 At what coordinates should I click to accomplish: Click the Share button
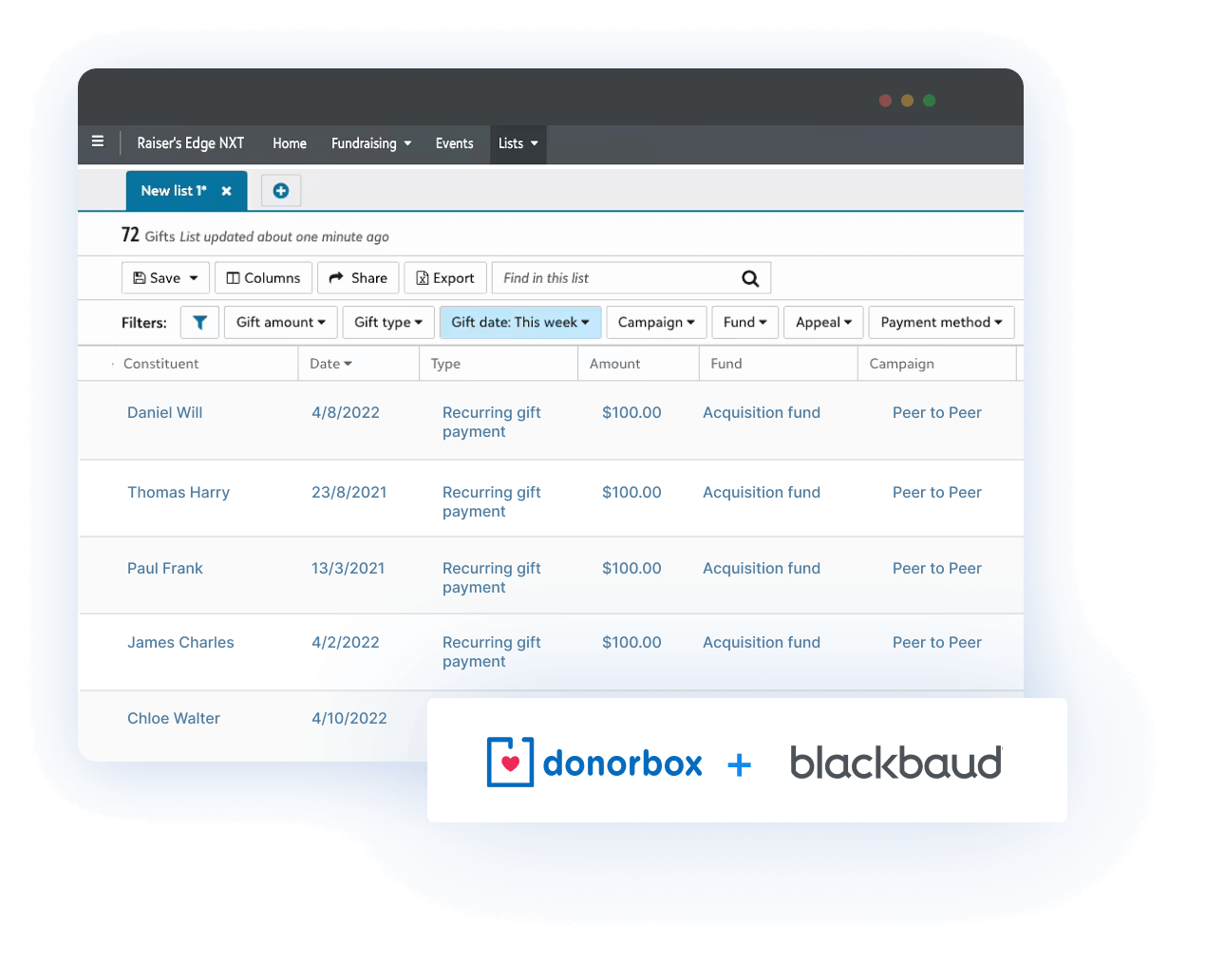click(x=358, y=278)
